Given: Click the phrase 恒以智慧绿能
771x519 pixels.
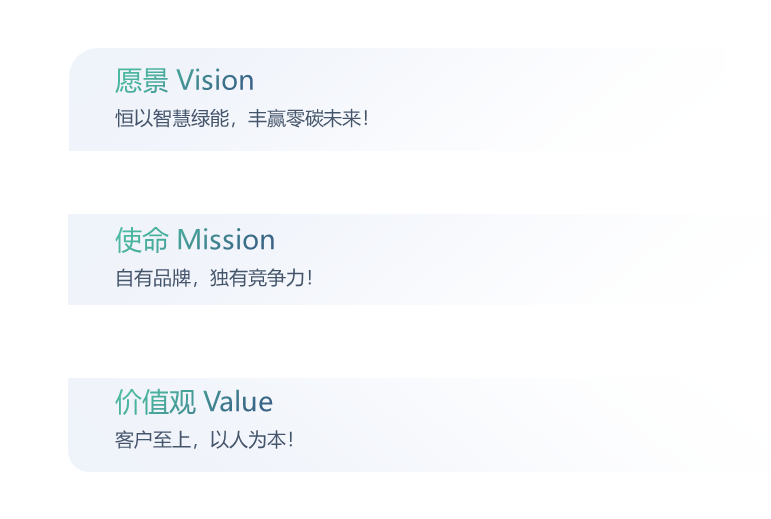Looking at the screenshot, I should (x=172, y=118).
